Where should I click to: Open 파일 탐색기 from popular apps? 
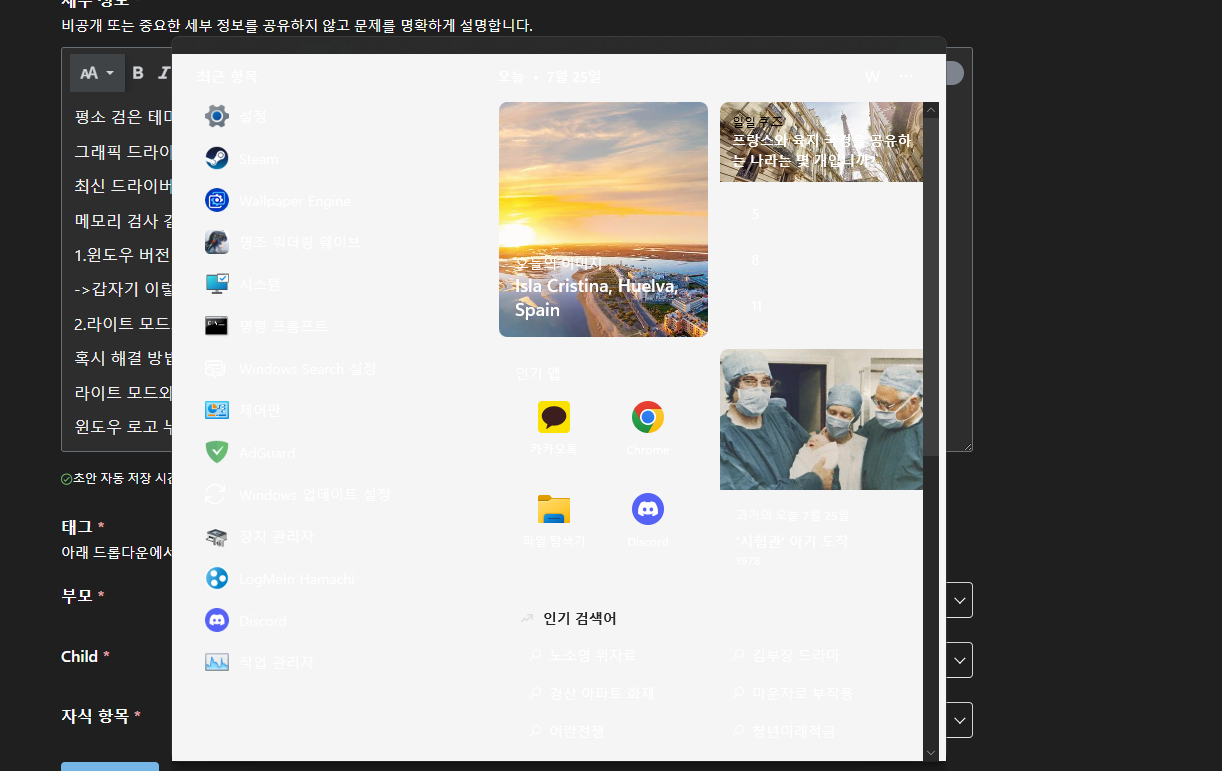point(554,520)
